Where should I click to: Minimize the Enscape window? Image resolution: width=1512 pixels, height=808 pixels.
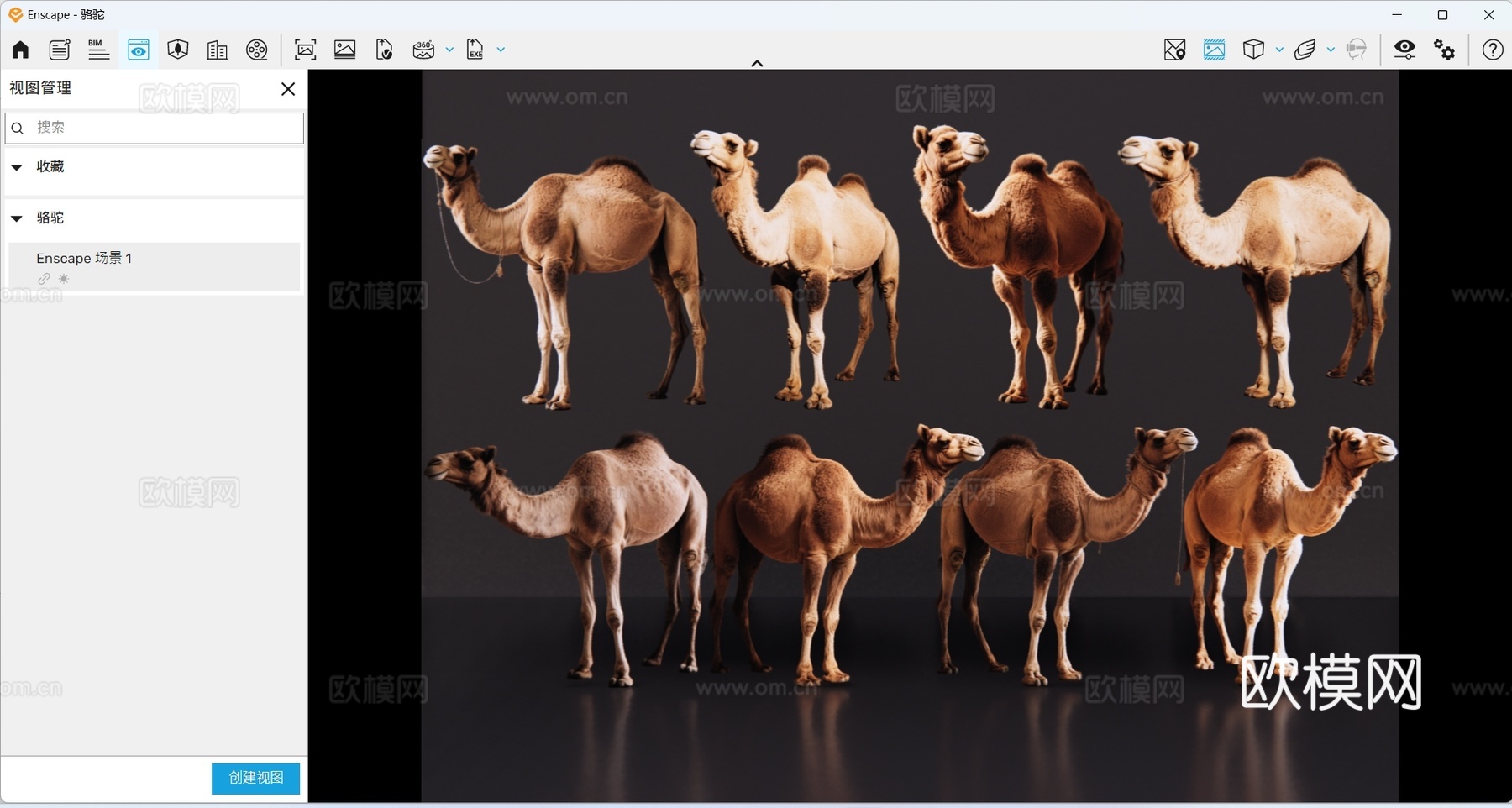coord(1397,15)
